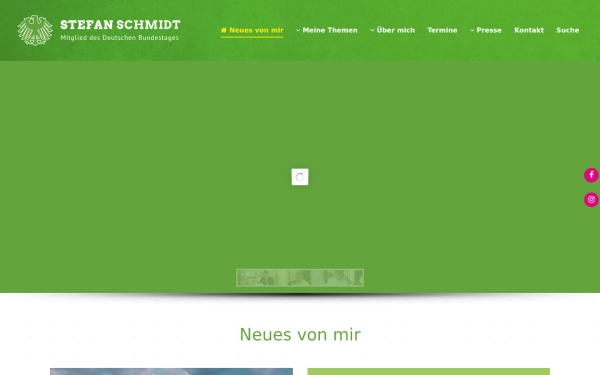Open the Facebook social link

(591, 175)
